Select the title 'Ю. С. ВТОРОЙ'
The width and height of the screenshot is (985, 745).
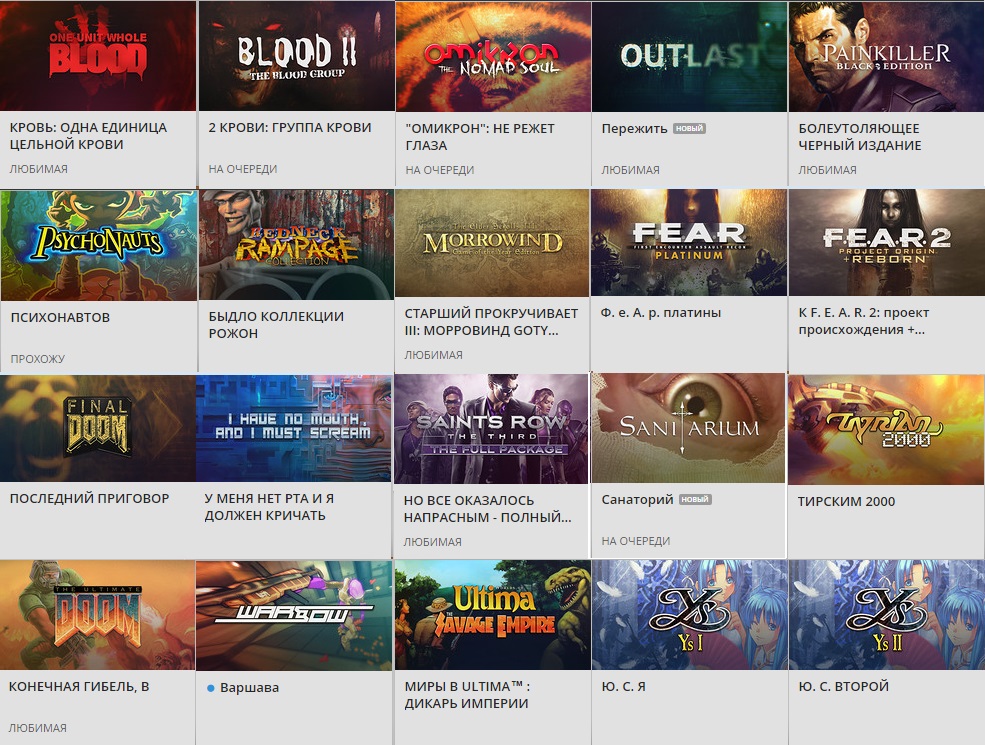coord(844,687)
